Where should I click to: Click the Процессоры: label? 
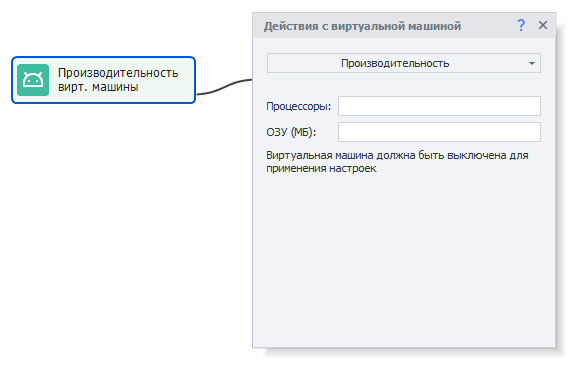[298, 107]
